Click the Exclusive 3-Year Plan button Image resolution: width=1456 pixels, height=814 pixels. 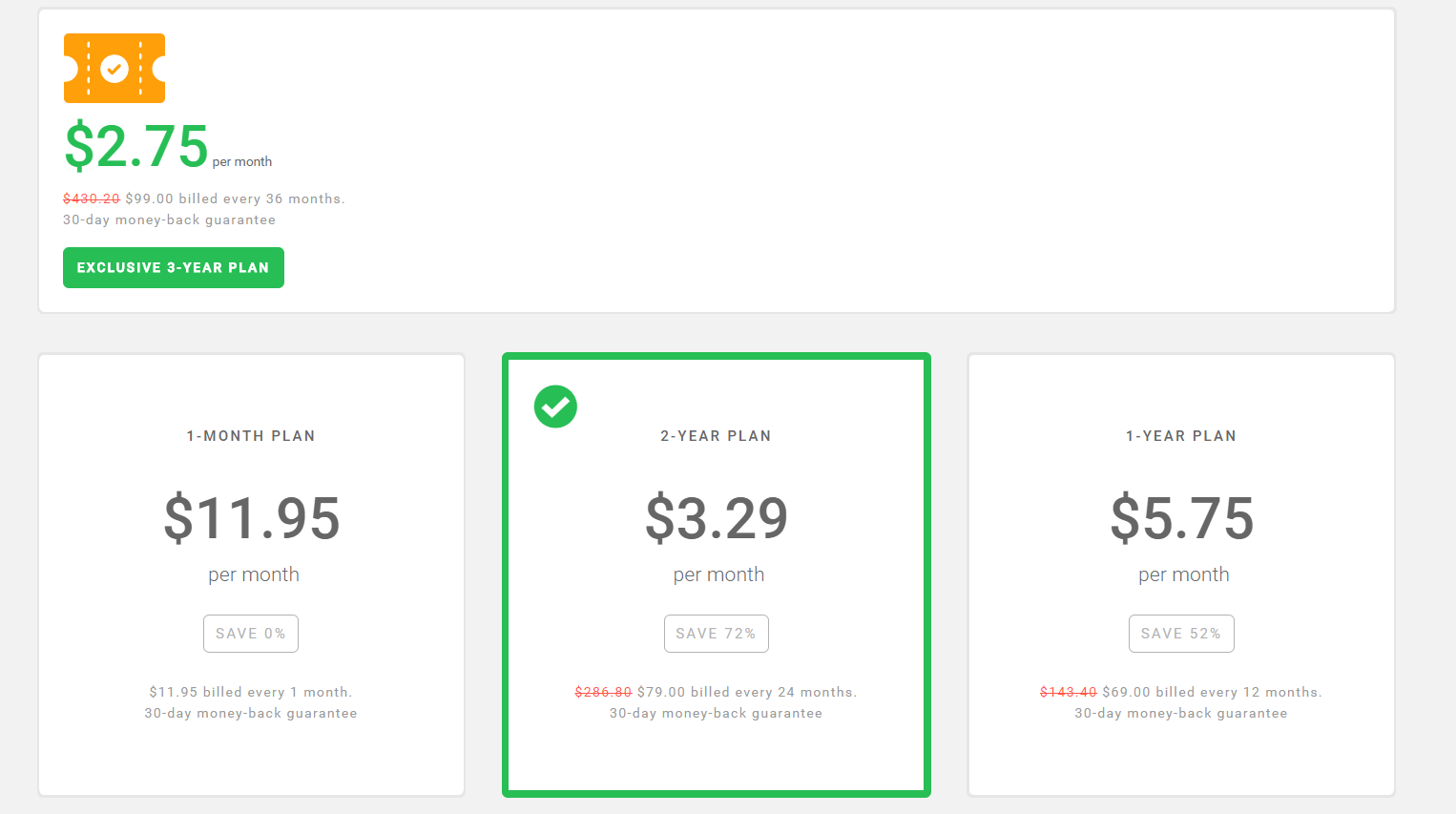coord(174,267)
